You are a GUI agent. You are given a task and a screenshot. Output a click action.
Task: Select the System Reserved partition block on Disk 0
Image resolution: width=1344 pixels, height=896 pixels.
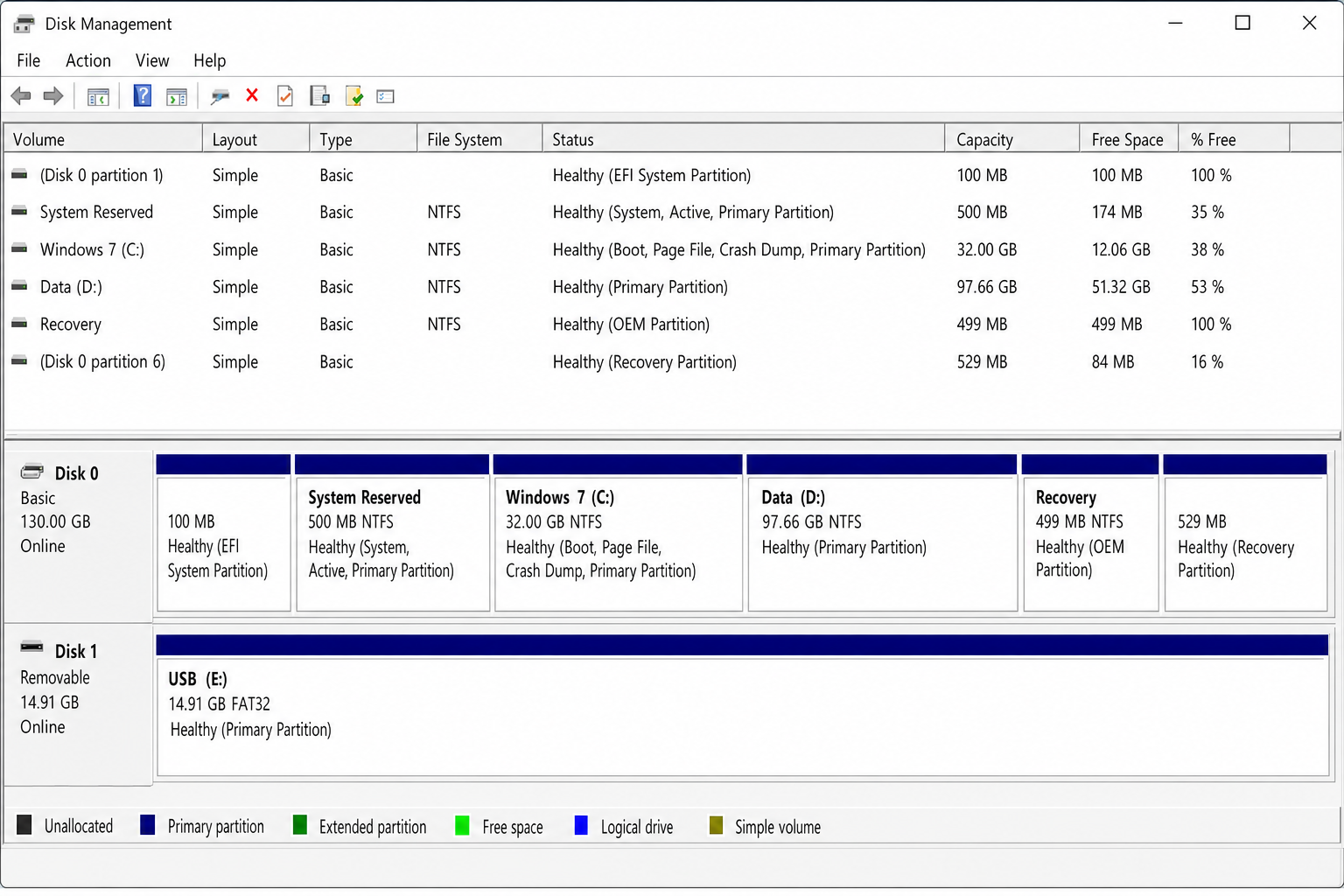(392, 533)
